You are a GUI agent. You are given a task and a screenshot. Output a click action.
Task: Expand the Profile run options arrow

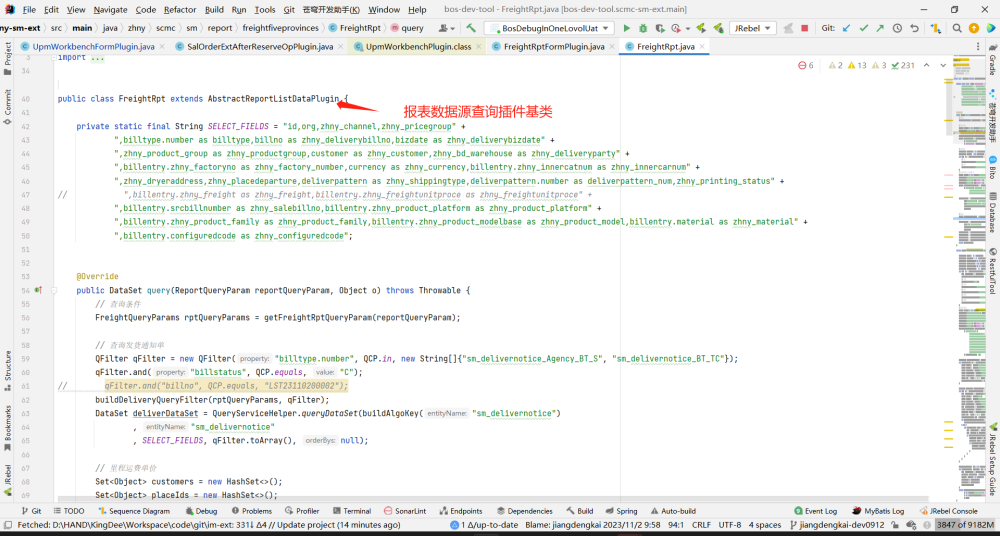point(688,29)
